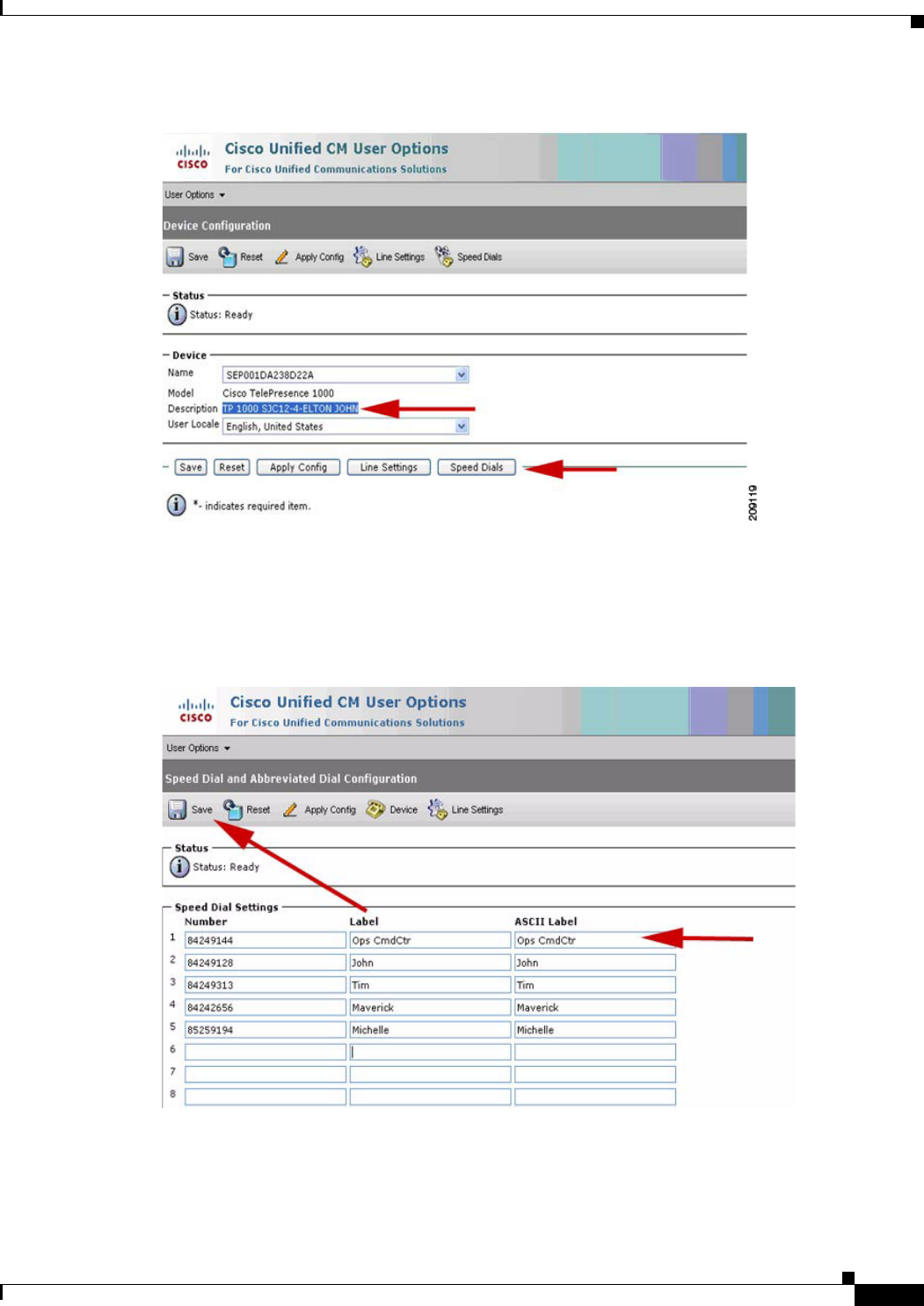
Task: Click the bottom Apply Config button under the Device section
Action: (298, 468)
